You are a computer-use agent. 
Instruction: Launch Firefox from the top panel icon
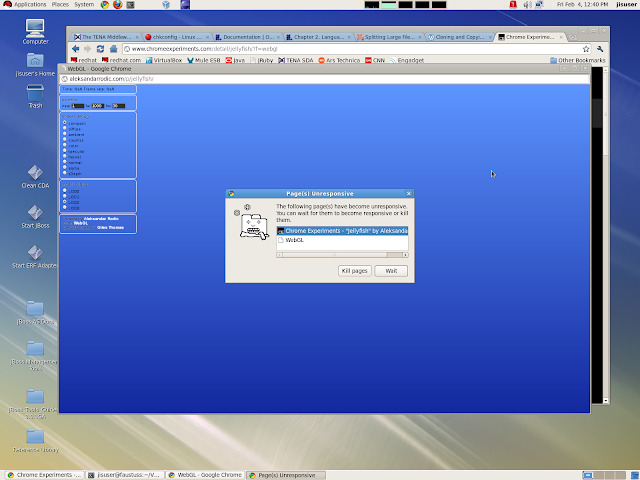click(x=118, y=4)
